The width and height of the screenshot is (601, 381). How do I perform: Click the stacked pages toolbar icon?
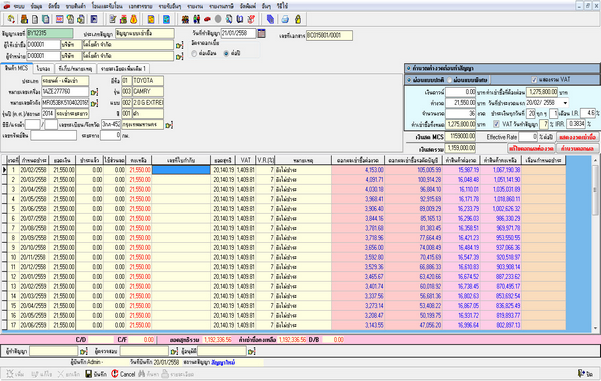coord(46,19)
